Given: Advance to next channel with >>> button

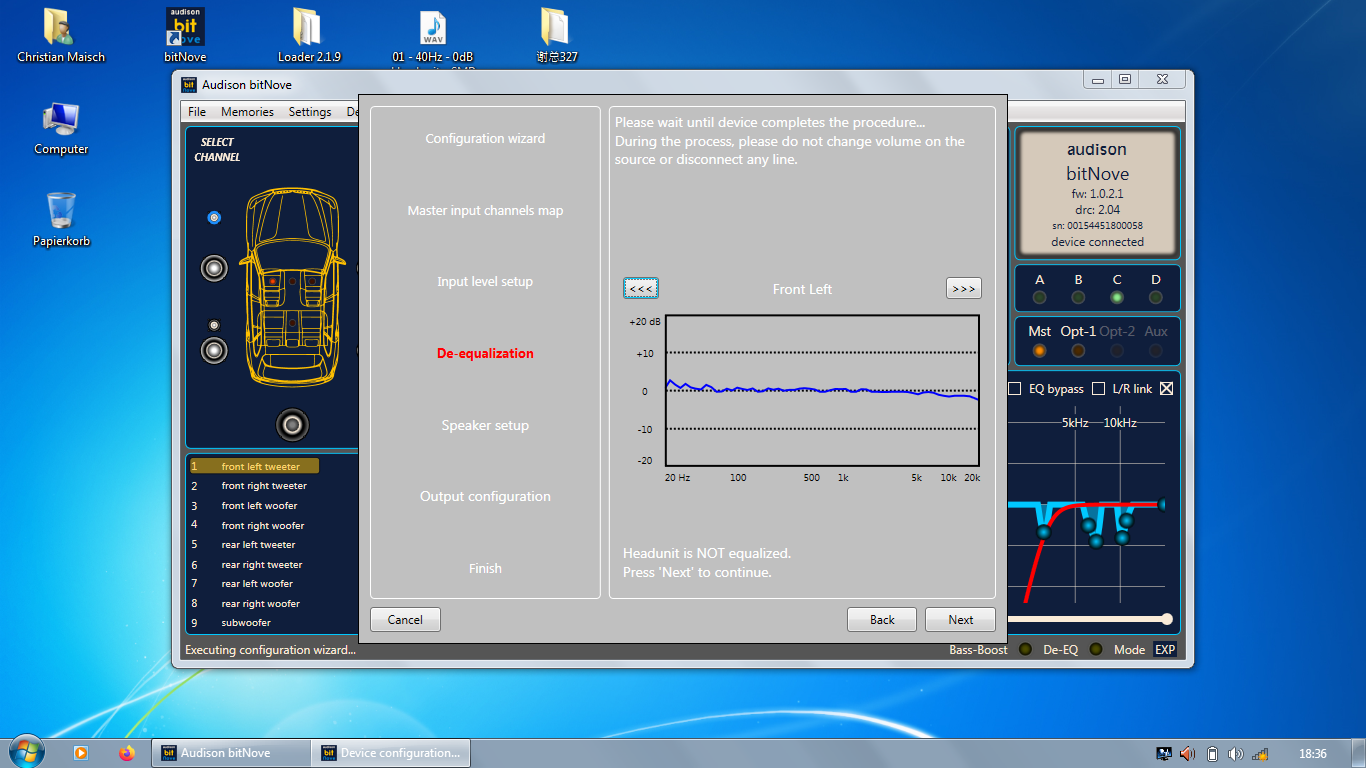Looking at the screenshot, I should point(963,288).
